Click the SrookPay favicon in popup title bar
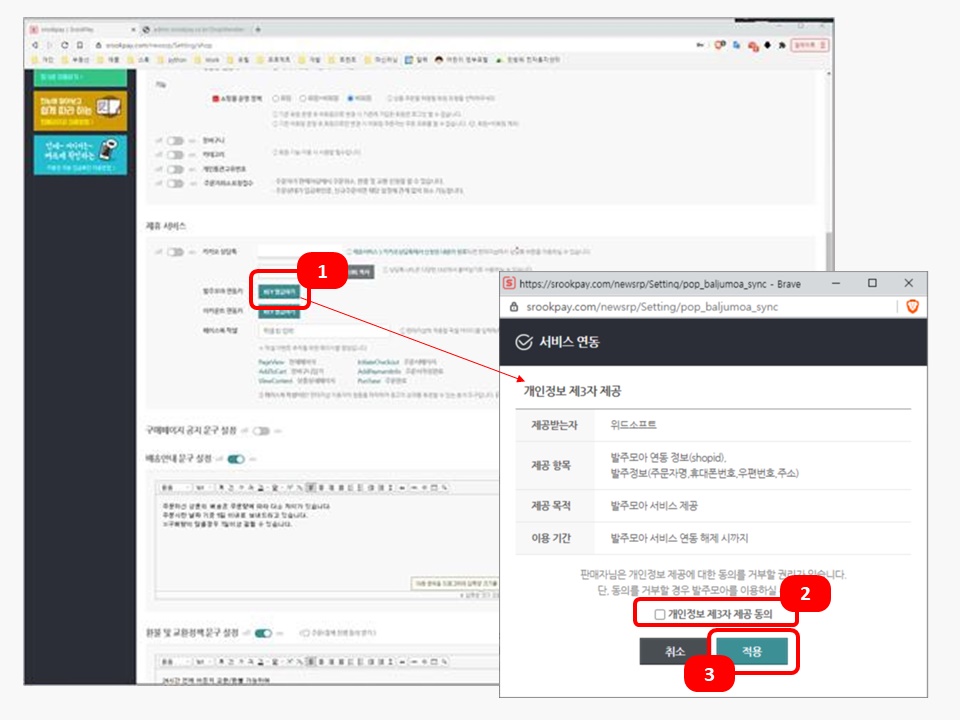Screen dimensions: 960x720 508,283
